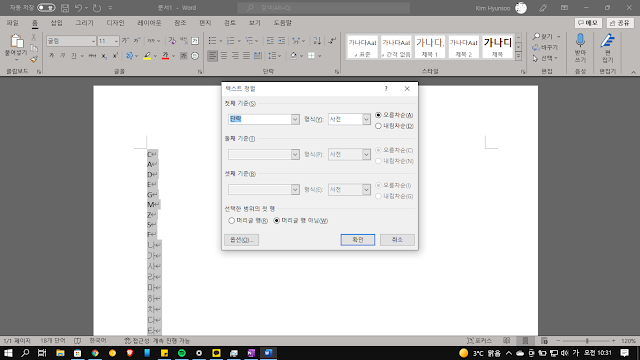
Task: Open the File (파일) tab
Action: point(13,23)
